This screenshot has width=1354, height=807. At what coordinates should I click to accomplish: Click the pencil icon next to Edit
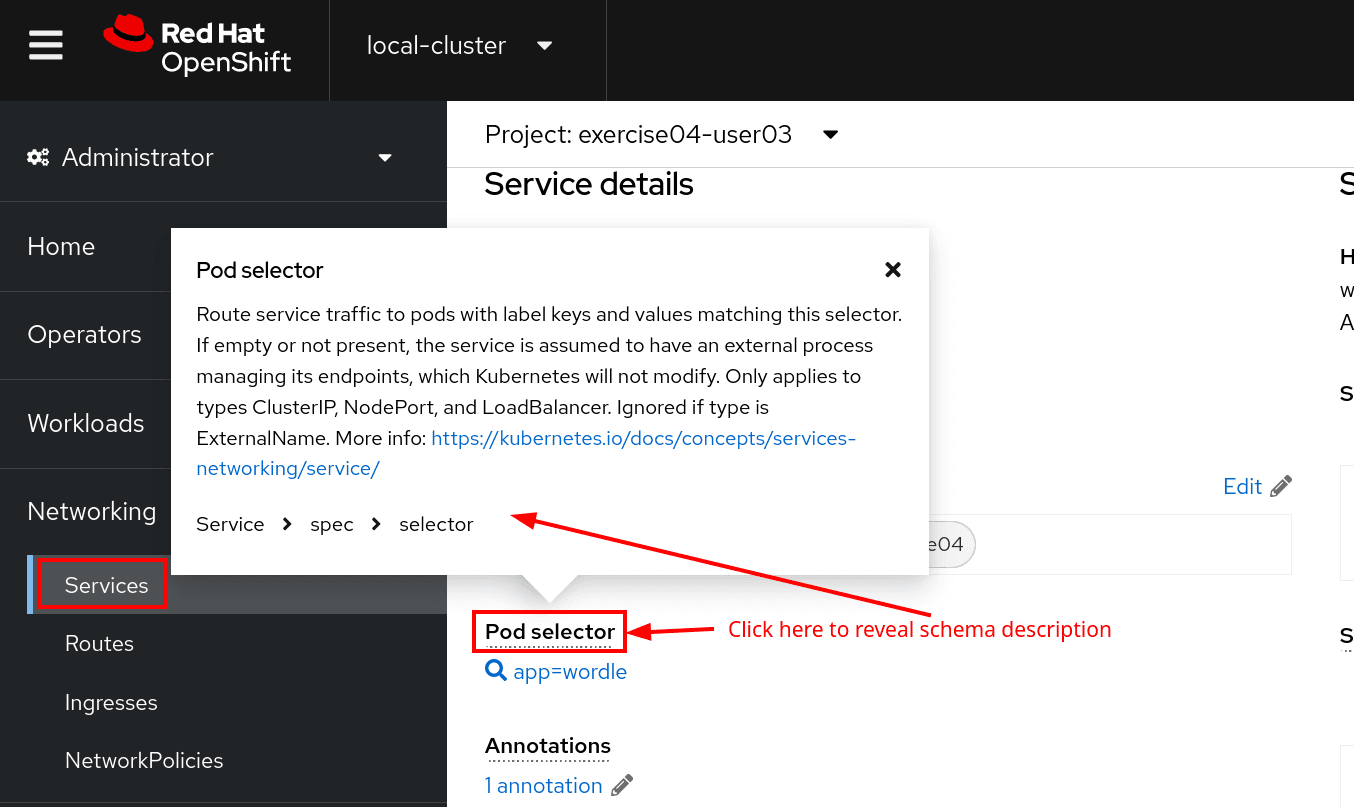point(1281,487)
